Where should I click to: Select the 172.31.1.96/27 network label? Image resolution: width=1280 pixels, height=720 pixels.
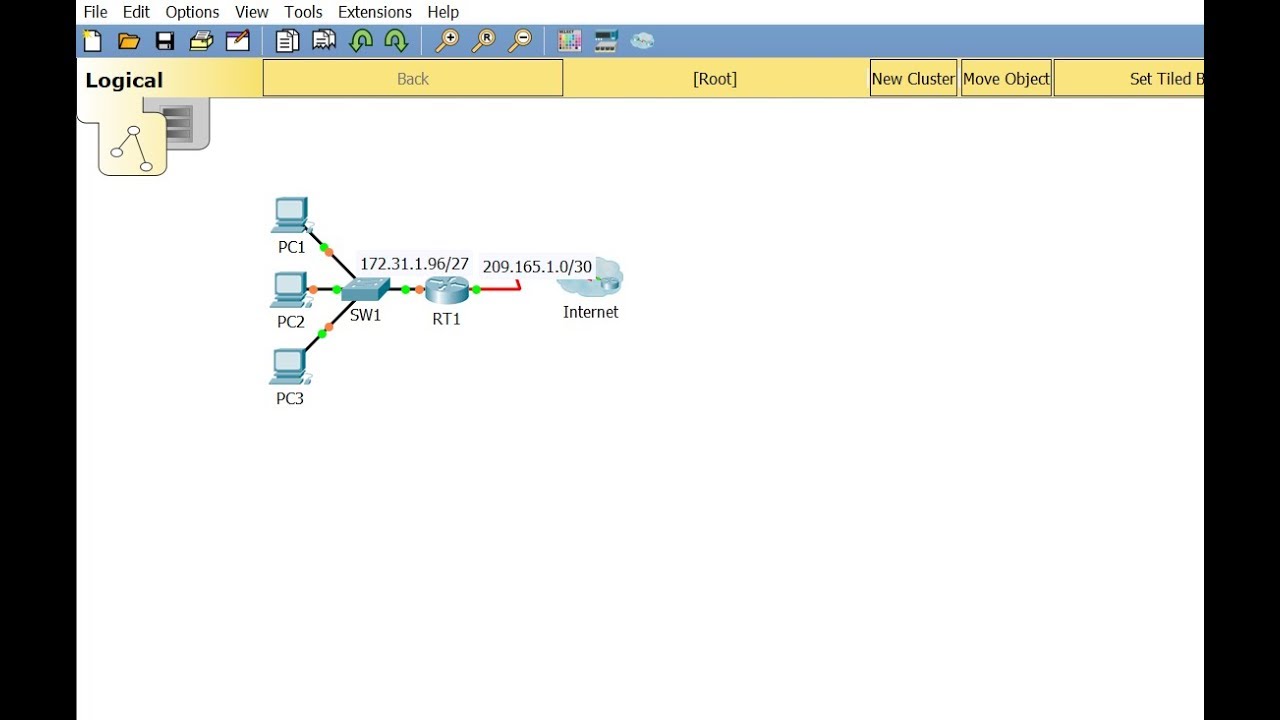(414, 264)
